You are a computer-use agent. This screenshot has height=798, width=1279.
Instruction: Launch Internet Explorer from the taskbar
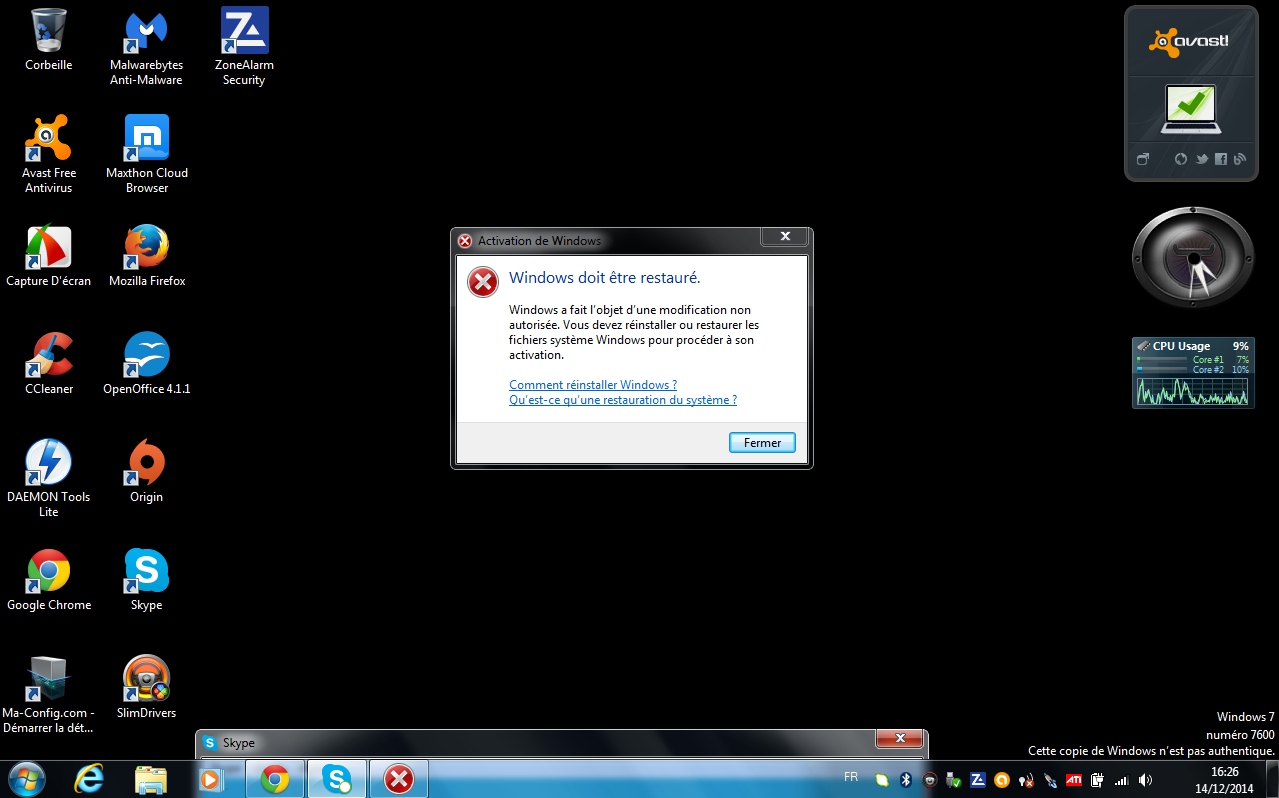[x=89, y=778]
